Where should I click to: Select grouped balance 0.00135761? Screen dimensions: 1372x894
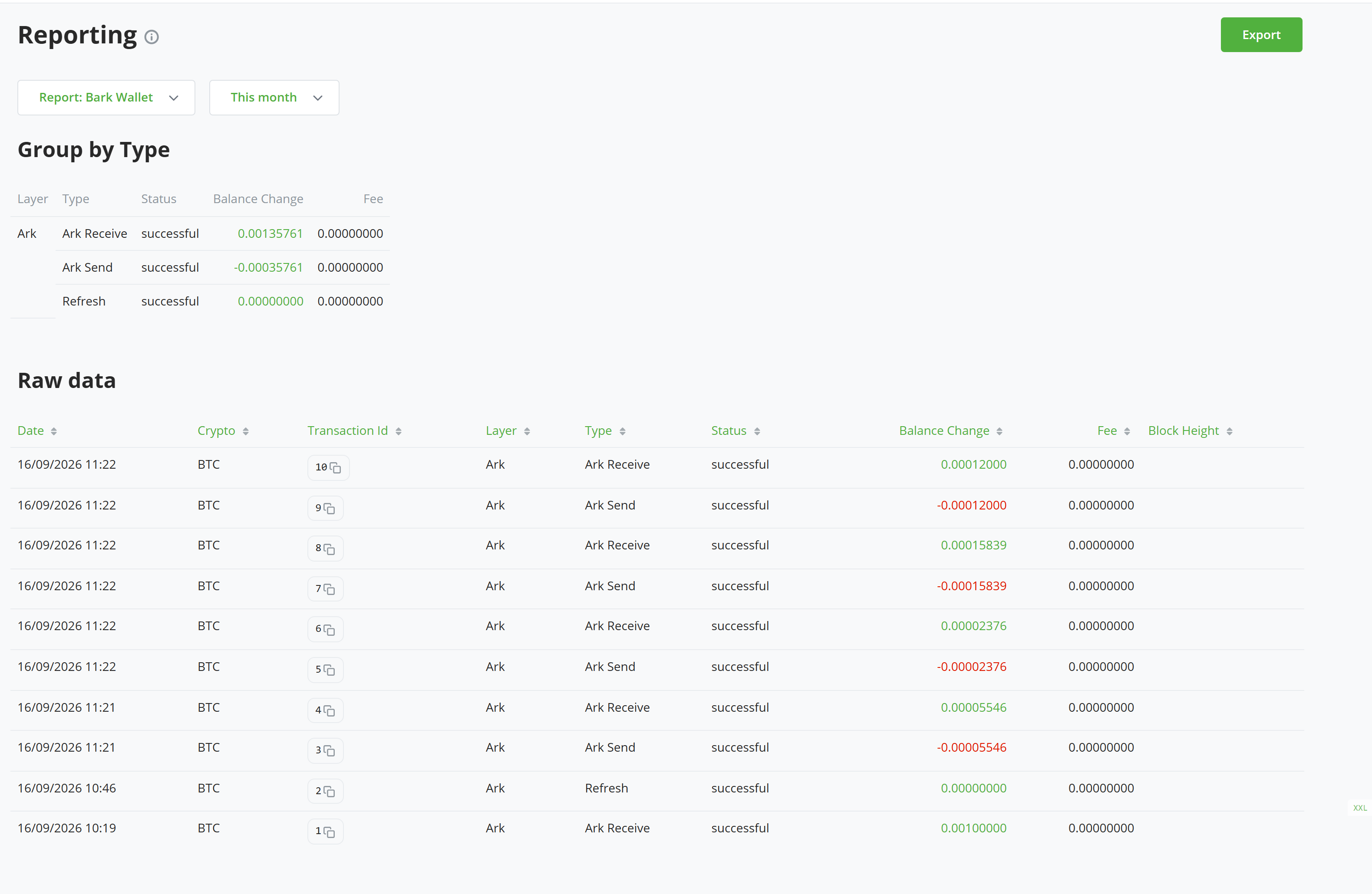(x=270, y=233)
